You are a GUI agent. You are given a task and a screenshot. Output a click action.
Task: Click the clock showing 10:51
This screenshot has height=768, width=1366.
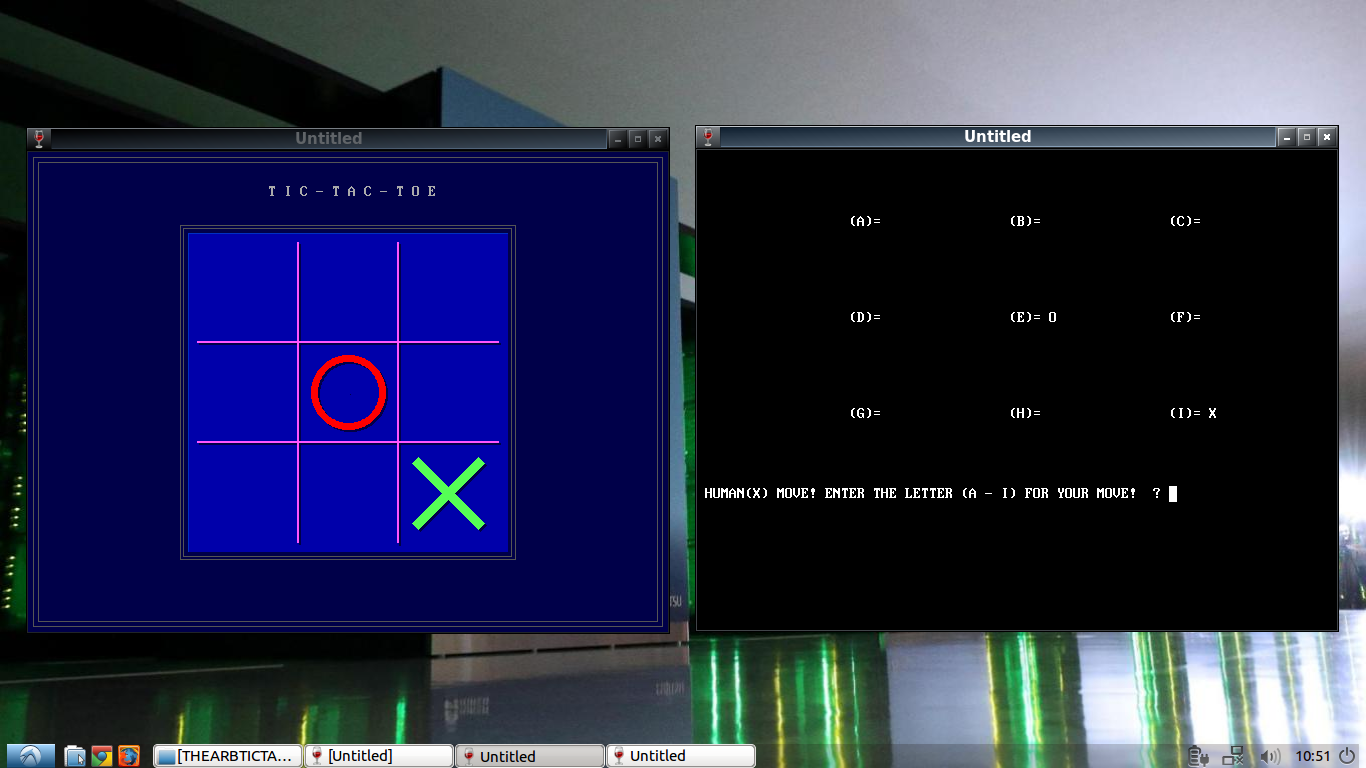click(1313, 756)
